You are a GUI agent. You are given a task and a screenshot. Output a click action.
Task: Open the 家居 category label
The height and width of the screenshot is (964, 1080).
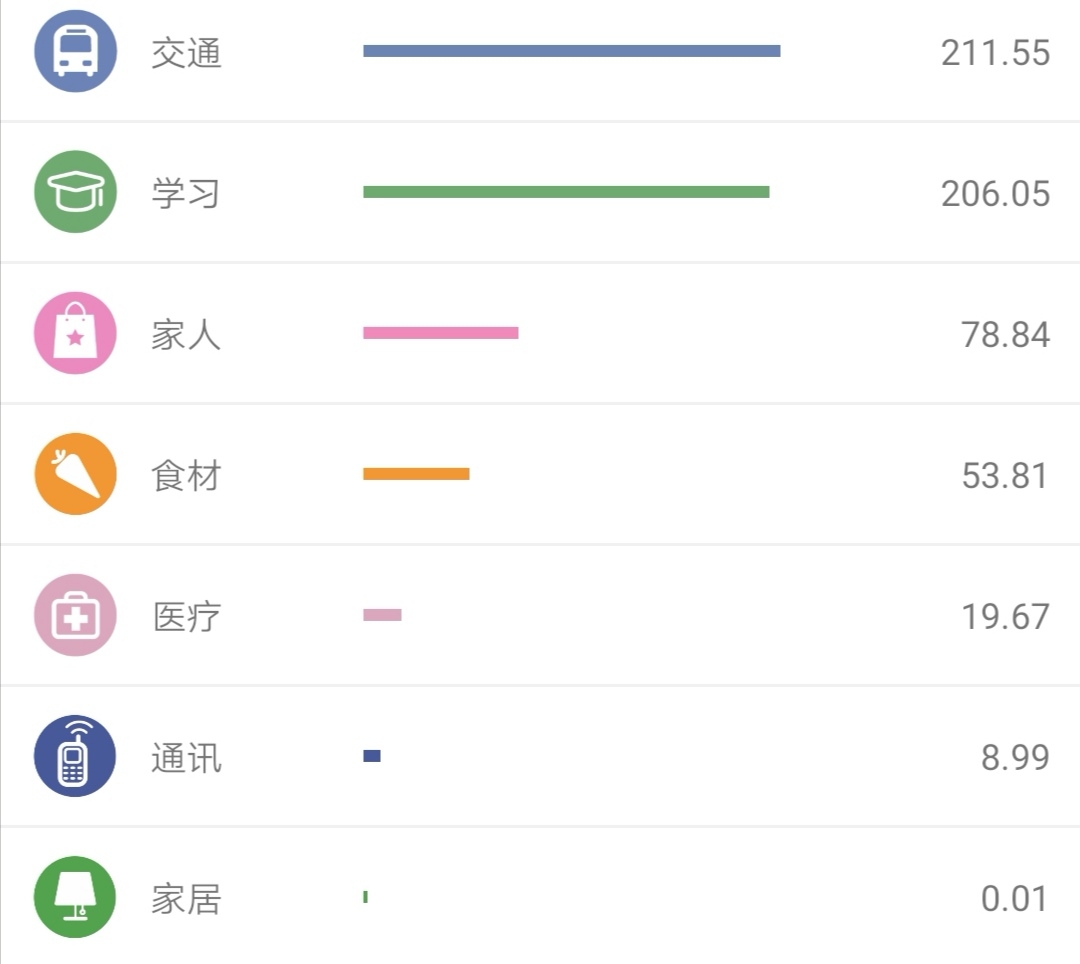187,899
